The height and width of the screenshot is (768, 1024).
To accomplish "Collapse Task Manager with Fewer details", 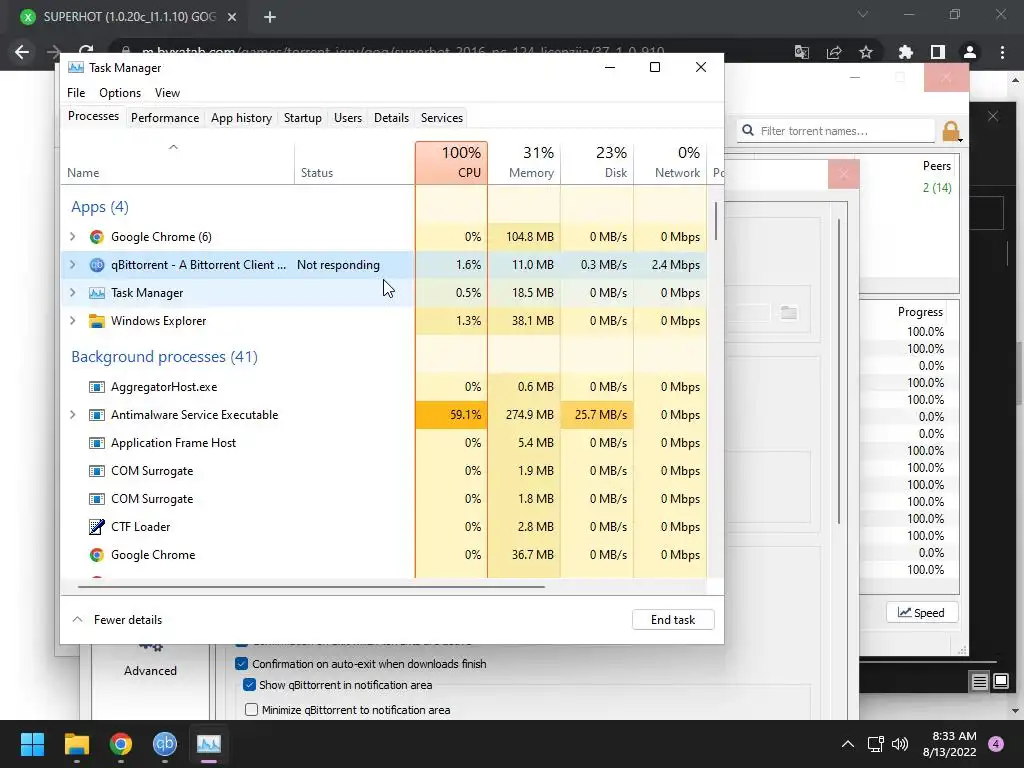I will pos(117,620).
